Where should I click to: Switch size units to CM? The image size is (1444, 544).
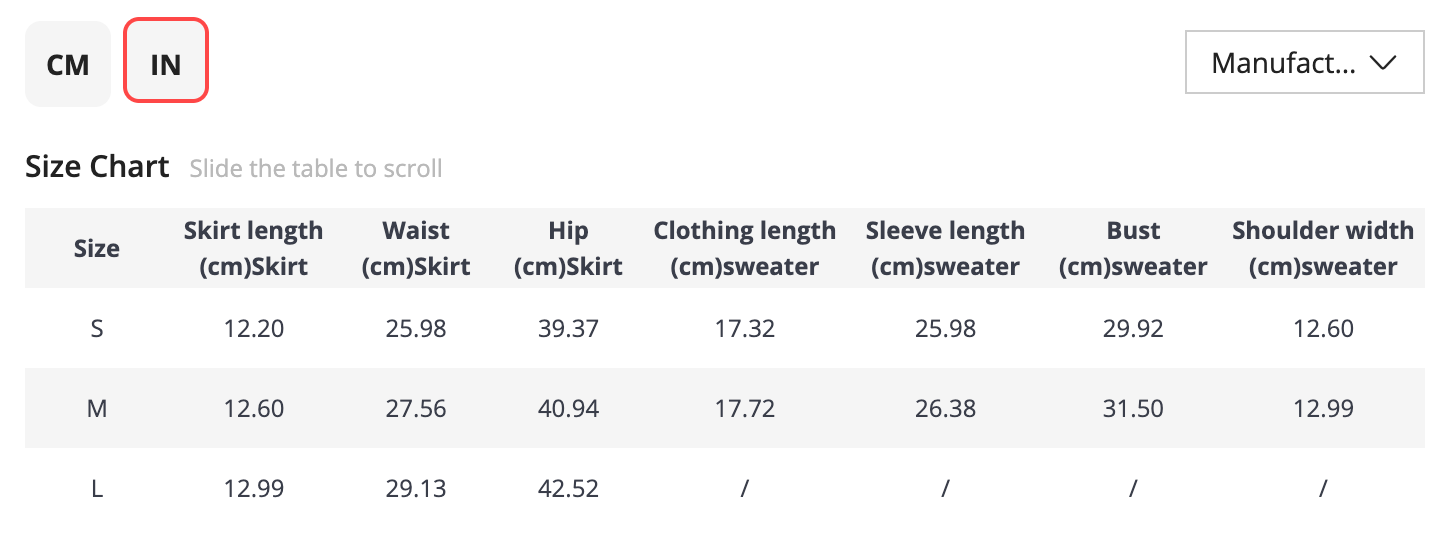click(68, 64)
